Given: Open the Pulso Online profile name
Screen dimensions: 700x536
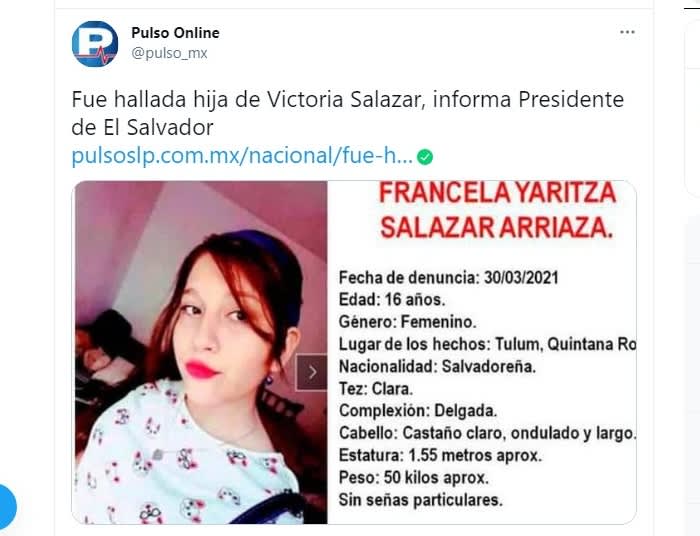Looking at the screenshot, I should pyautogui.click(x=175, y=33).
